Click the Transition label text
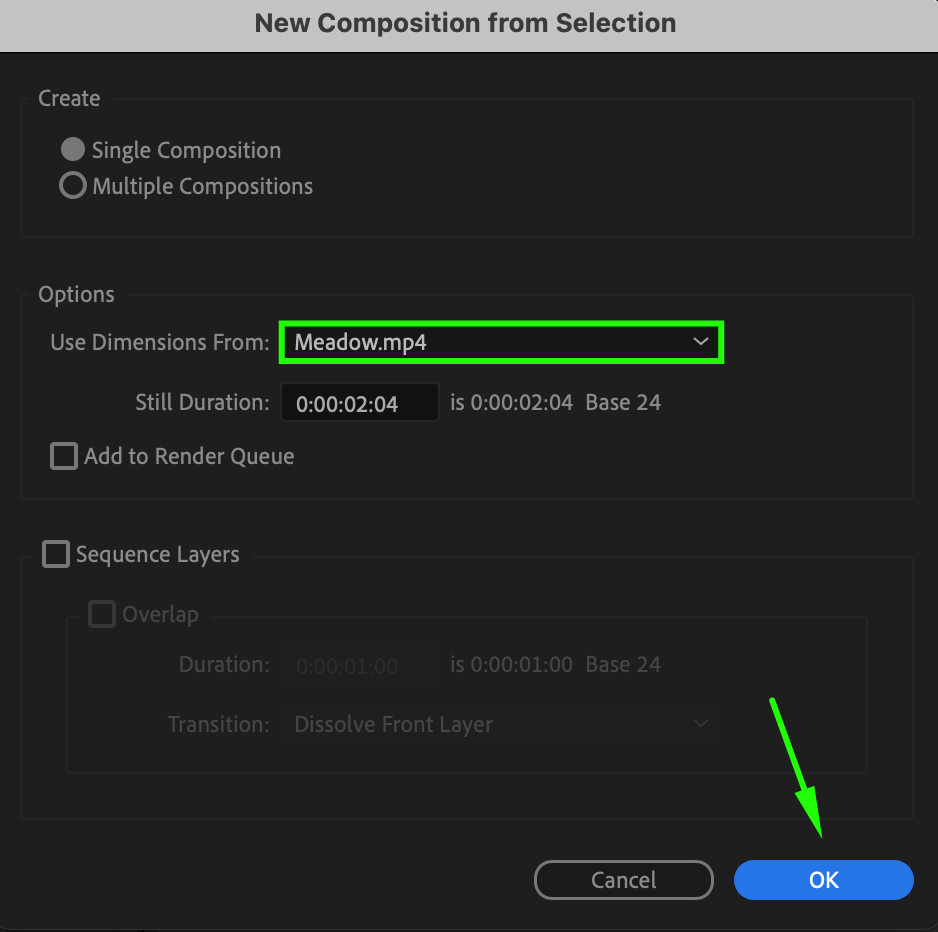938x932 pixels. 219,724
